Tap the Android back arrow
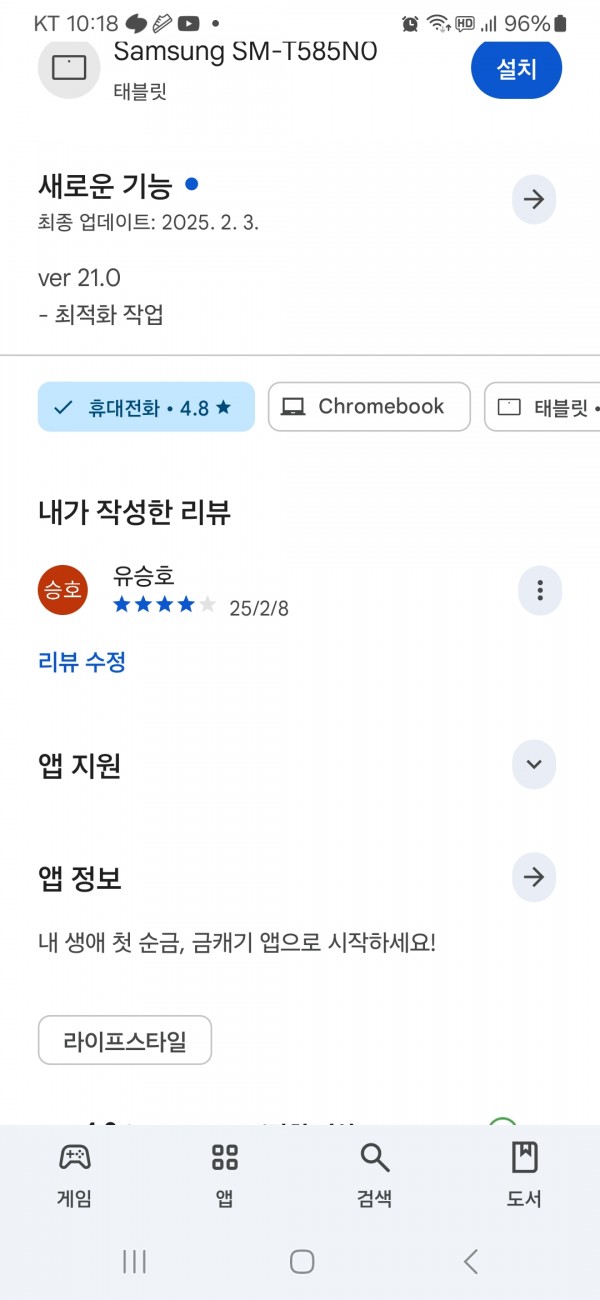Image resolution: width=600 pixels, height=1300 pixels. (470, 1261)
